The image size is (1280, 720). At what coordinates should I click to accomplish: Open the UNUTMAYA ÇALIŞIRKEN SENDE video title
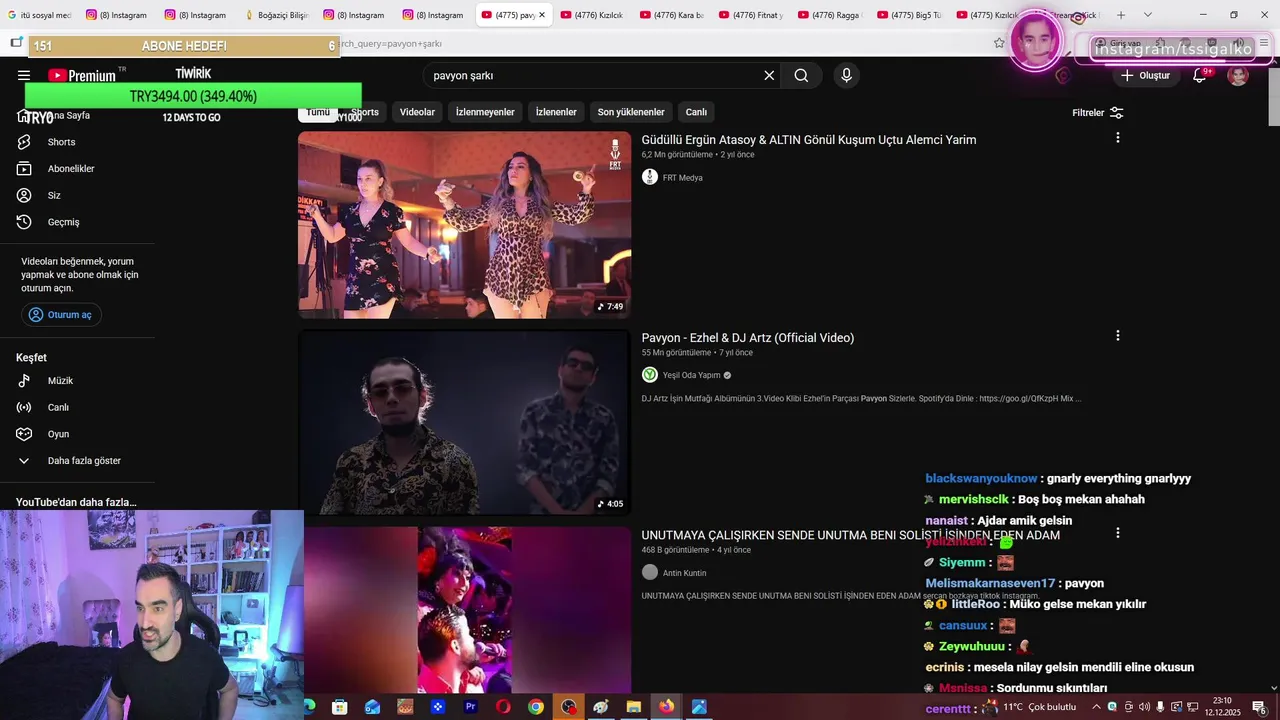click(x=851, y=535)
